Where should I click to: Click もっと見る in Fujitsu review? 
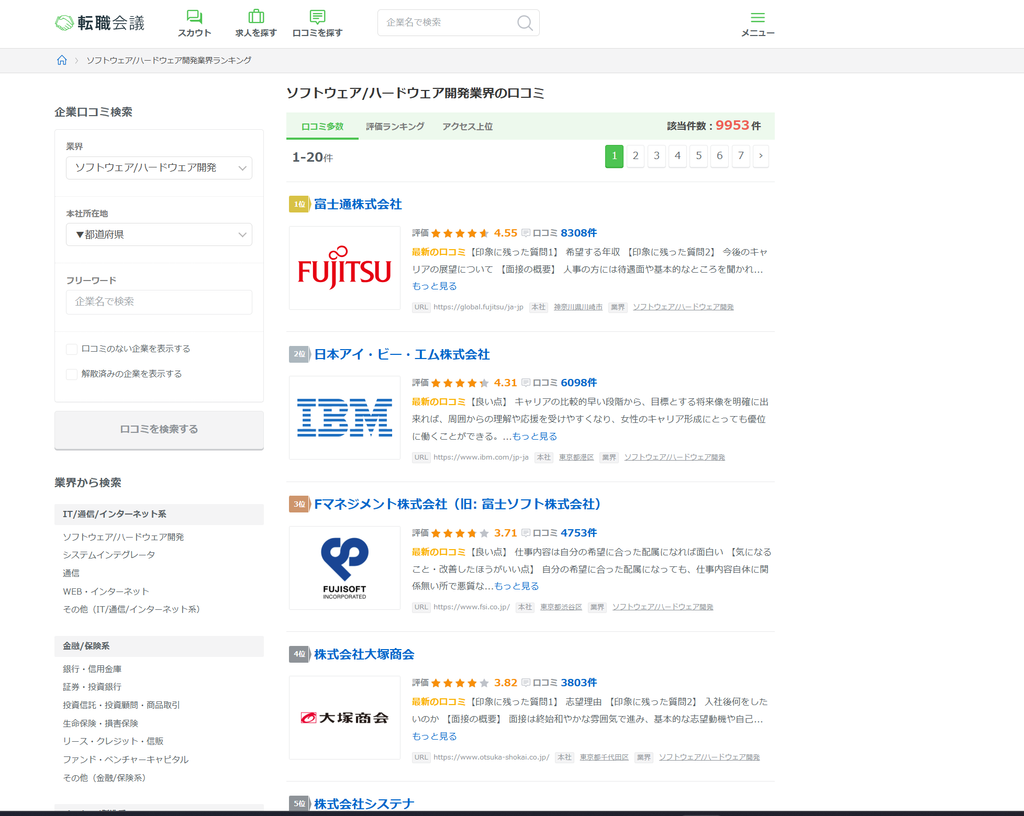tap(434, 287)
